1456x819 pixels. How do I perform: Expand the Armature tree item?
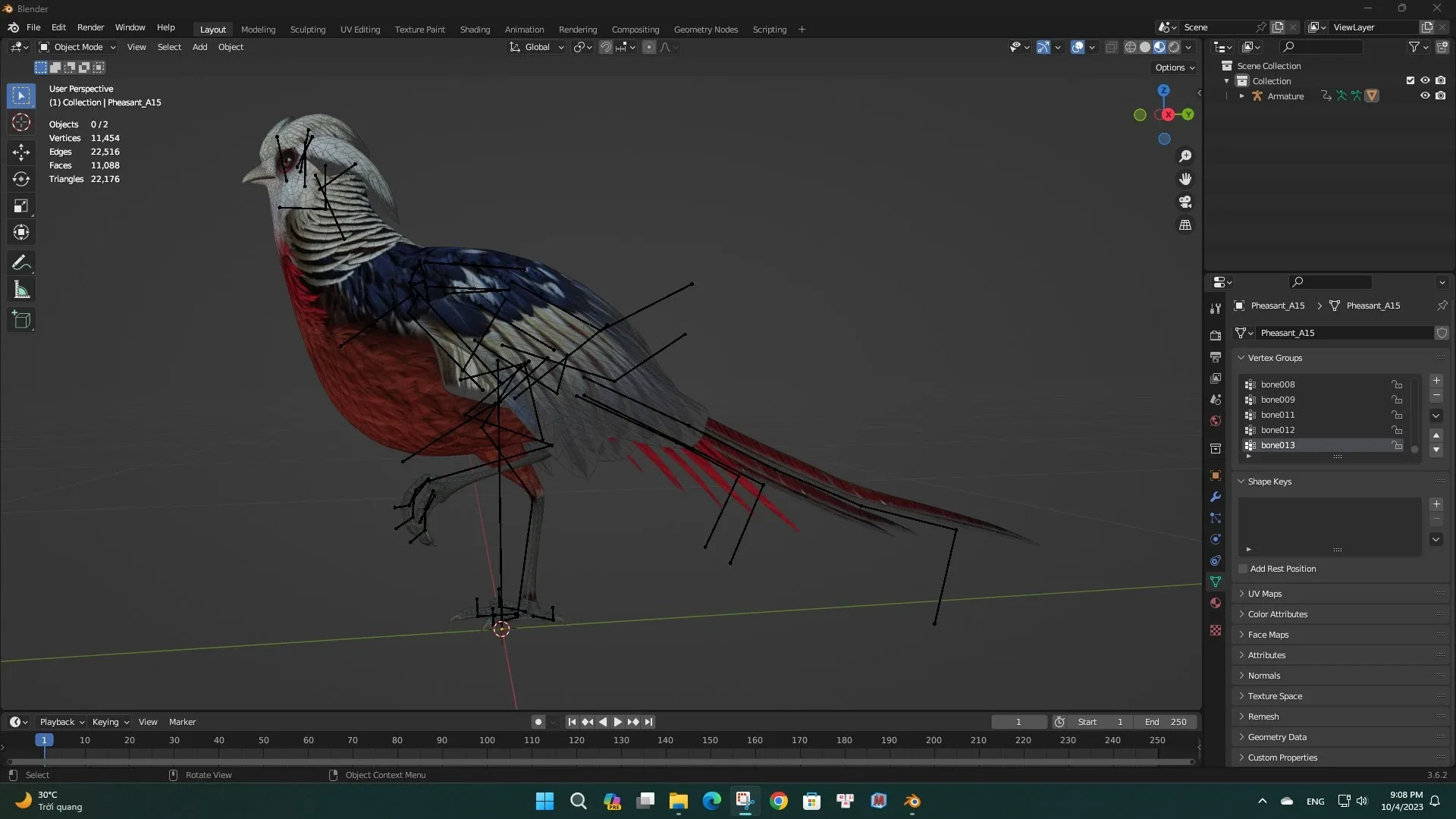click(1241, 96)
